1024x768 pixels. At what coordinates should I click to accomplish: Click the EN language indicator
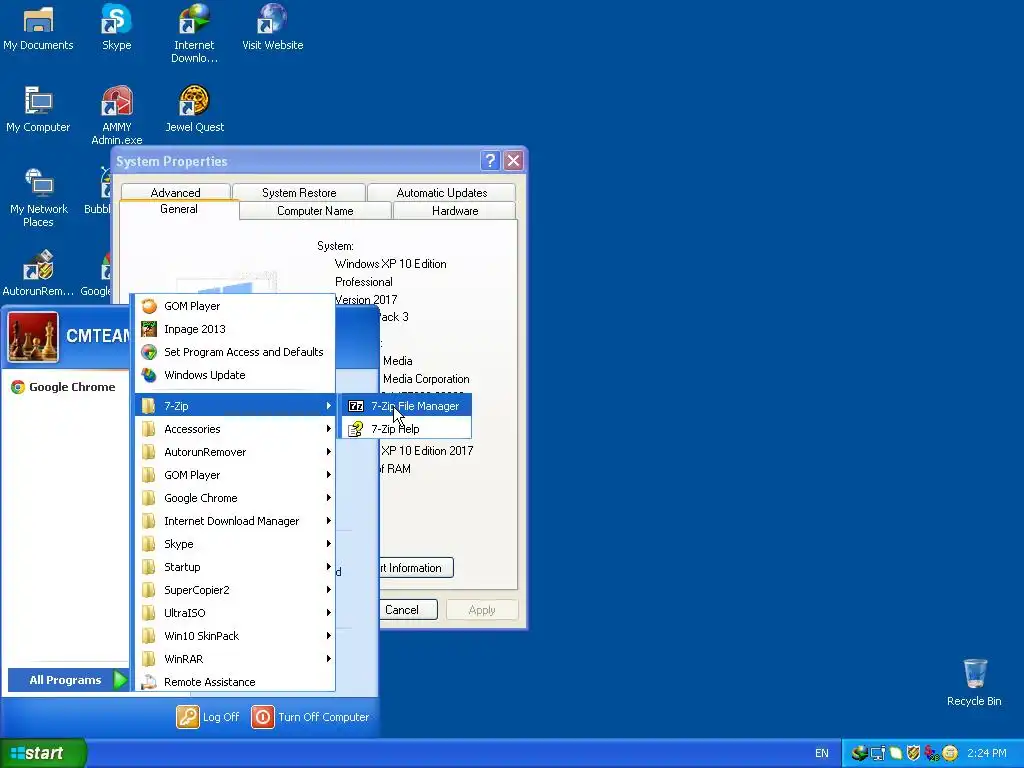click(x=822, y=753)
